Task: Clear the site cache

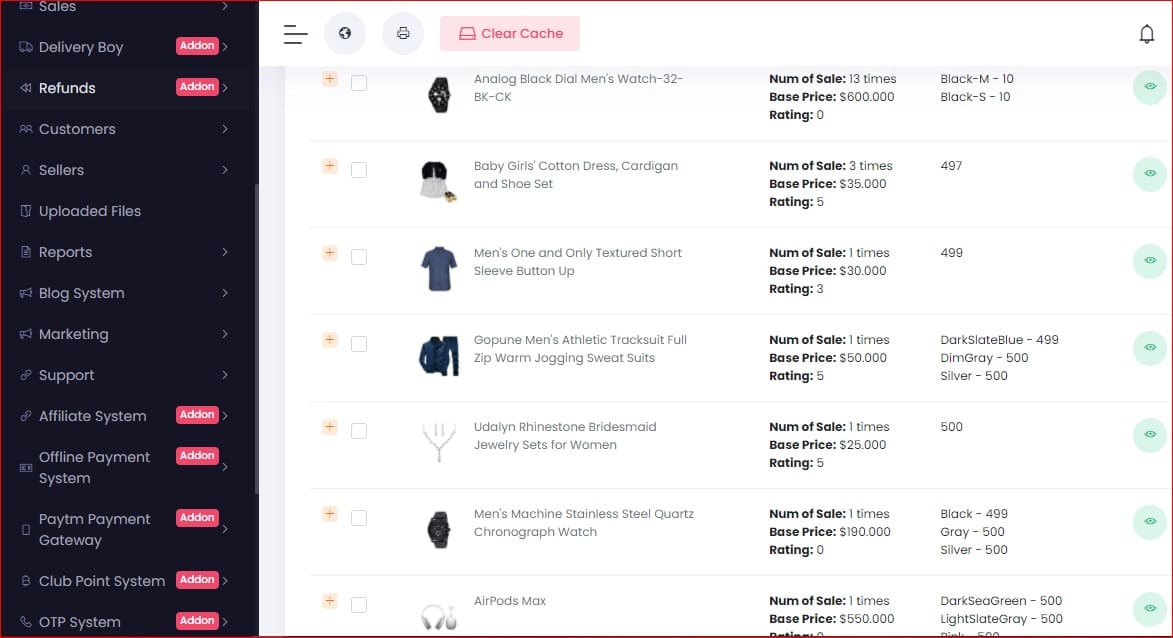Action: tap(509, 34)
